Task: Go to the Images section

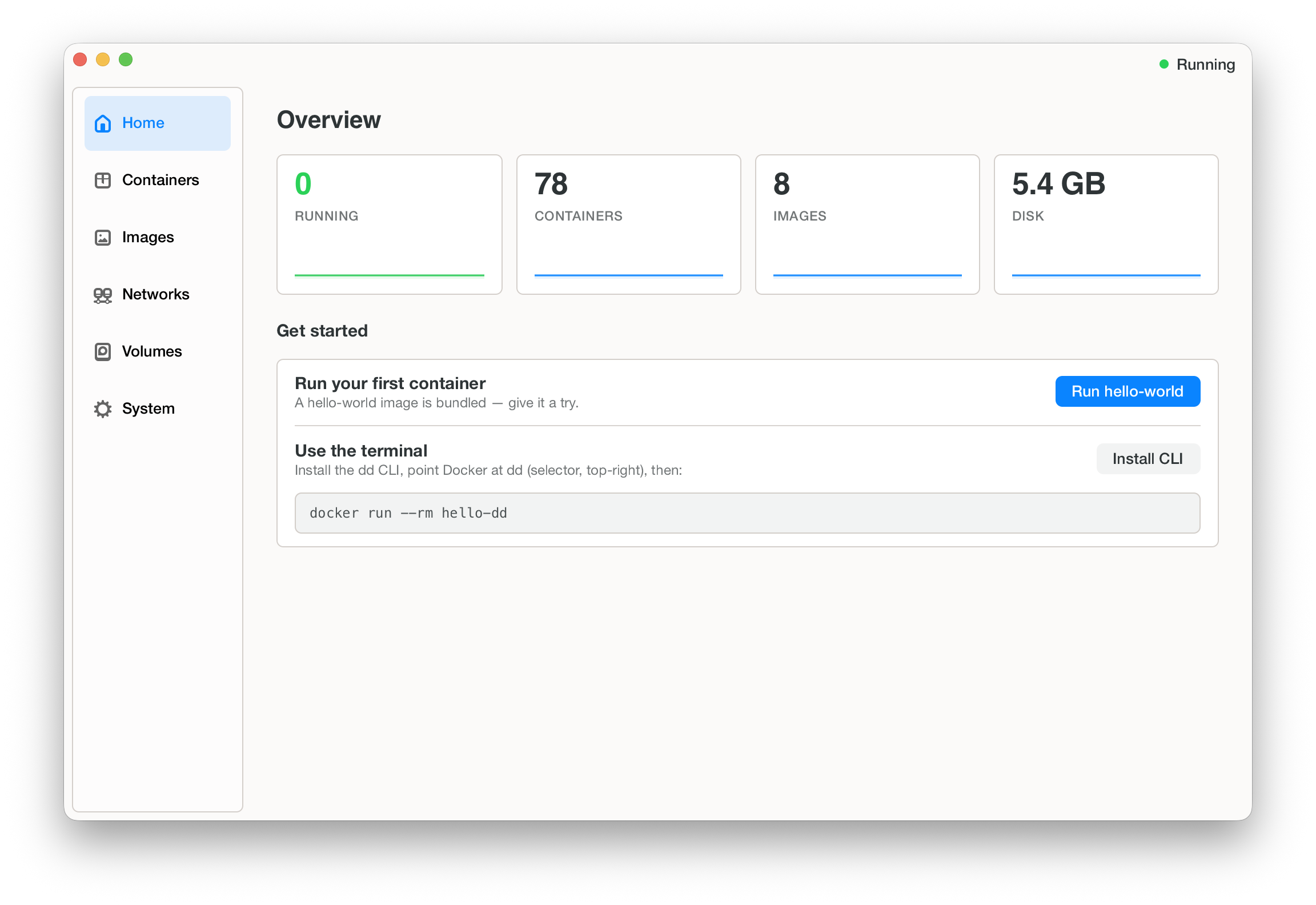Action: (158, 237)
